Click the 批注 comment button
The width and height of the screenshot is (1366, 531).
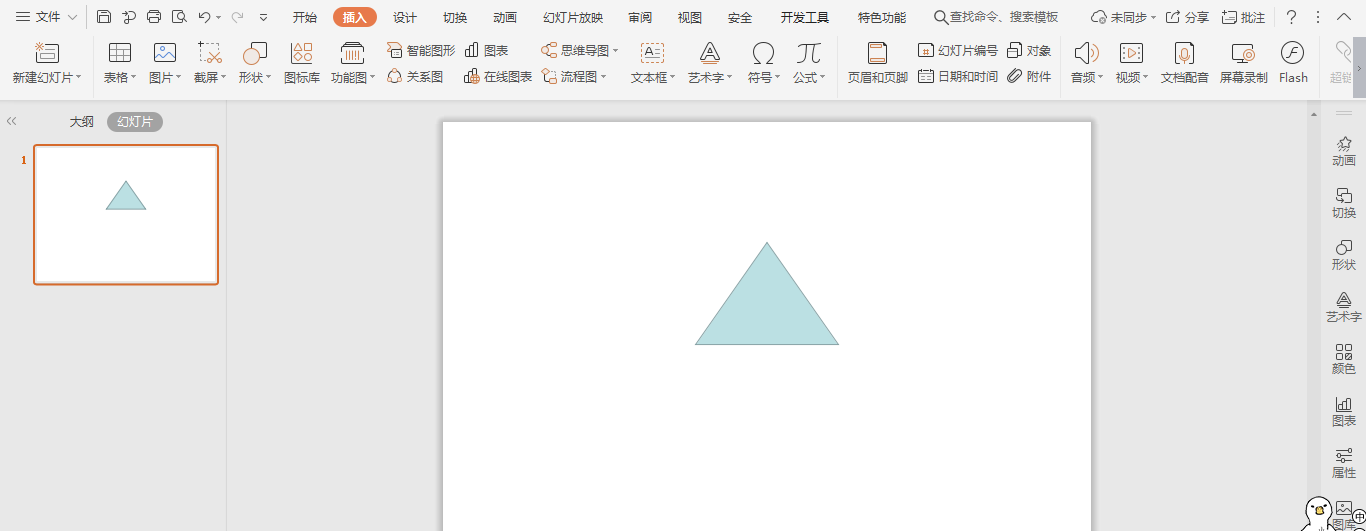coord(1243,17)
